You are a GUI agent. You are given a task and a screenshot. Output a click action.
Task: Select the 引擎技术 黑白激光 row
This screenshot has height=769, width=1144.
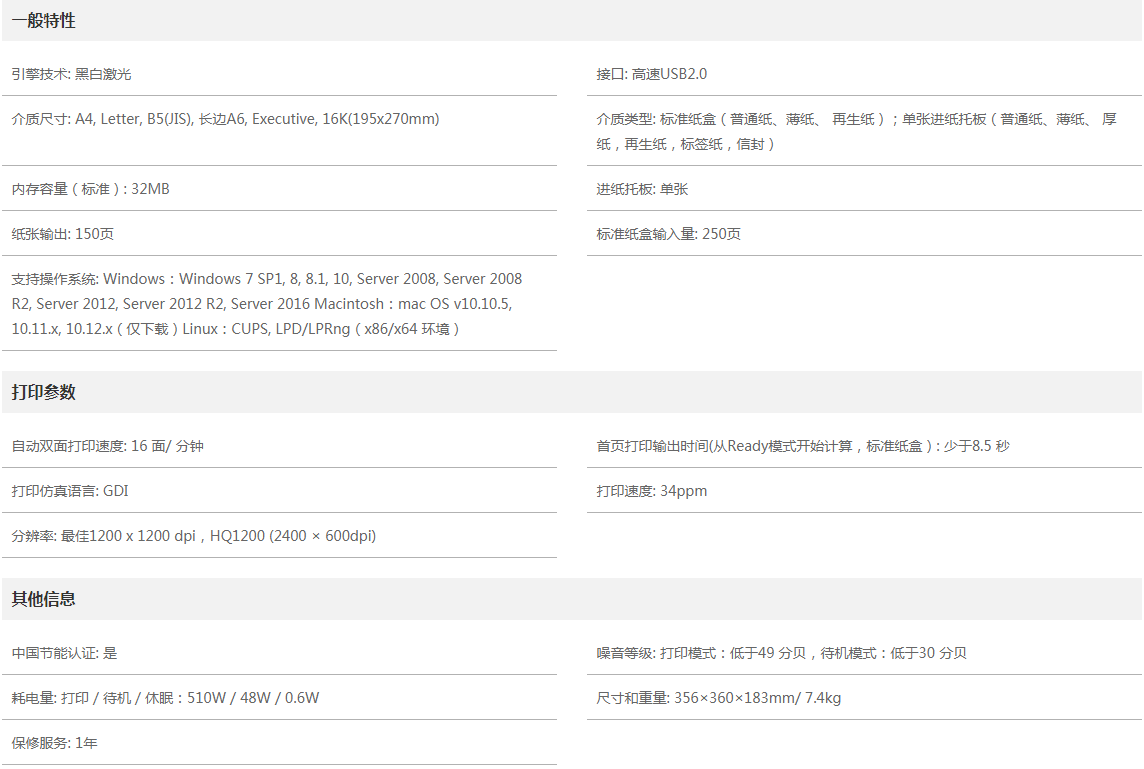pyautogui.click(x=72, y=74)
